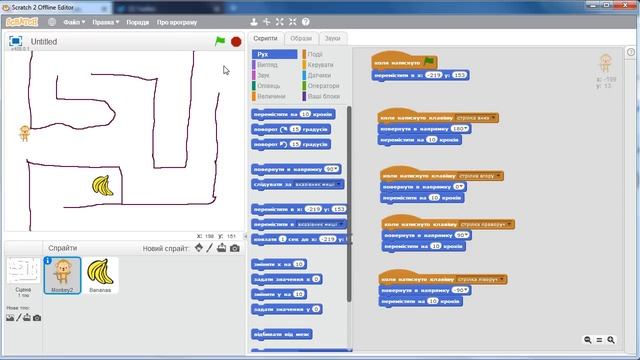The image size is (640, 360).
Task: Click palette move 10 steps value field
Action: [305, 114]
